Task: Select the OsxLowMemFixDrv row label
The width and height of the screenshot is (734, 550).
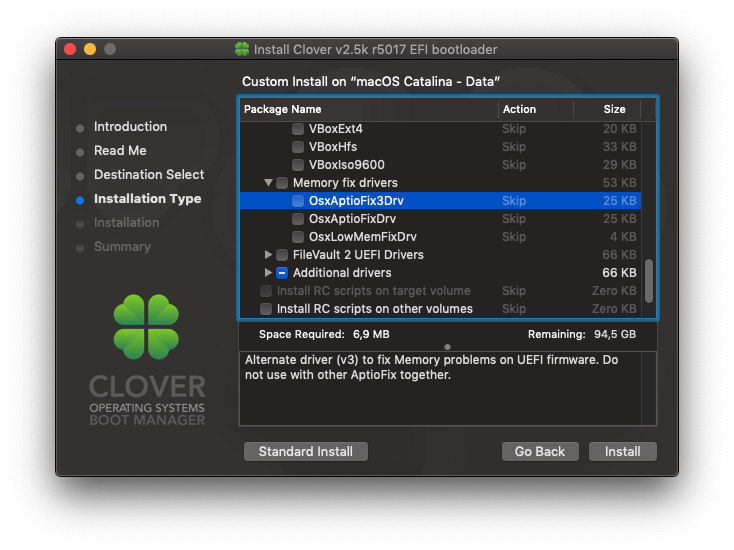Action: (x=362, y=237)
